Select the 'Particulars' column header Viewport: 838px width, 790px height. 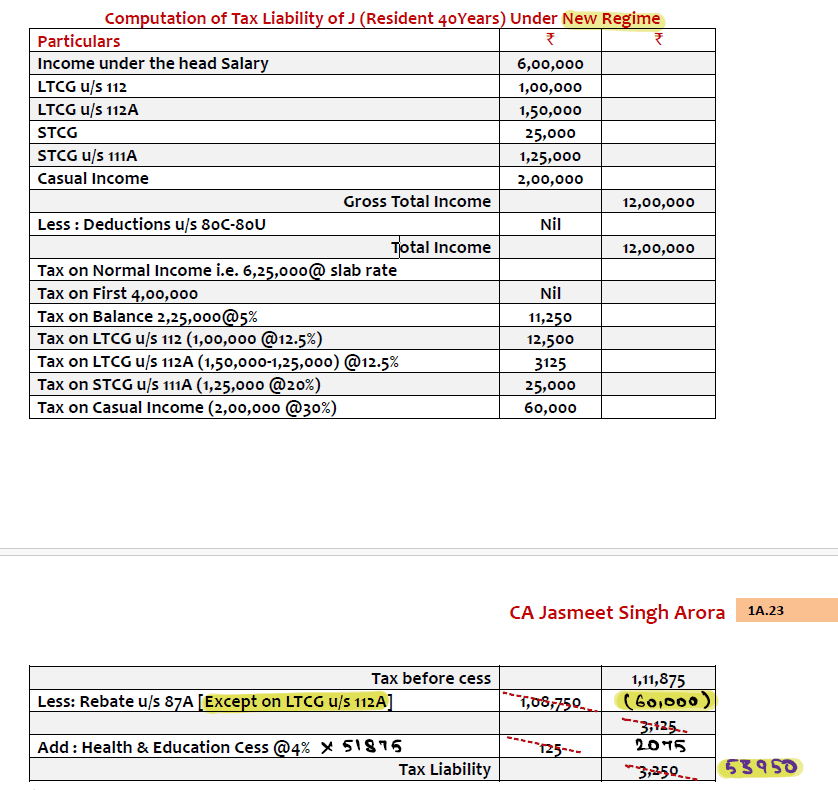click(79, 41)
